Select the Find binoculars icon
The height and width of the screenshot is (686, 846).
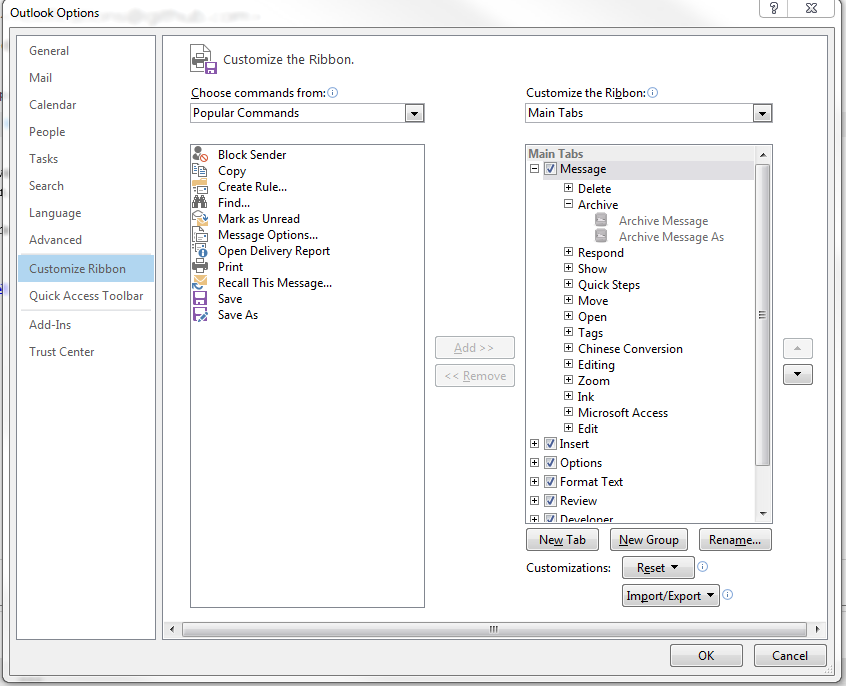tap(200, 202)
